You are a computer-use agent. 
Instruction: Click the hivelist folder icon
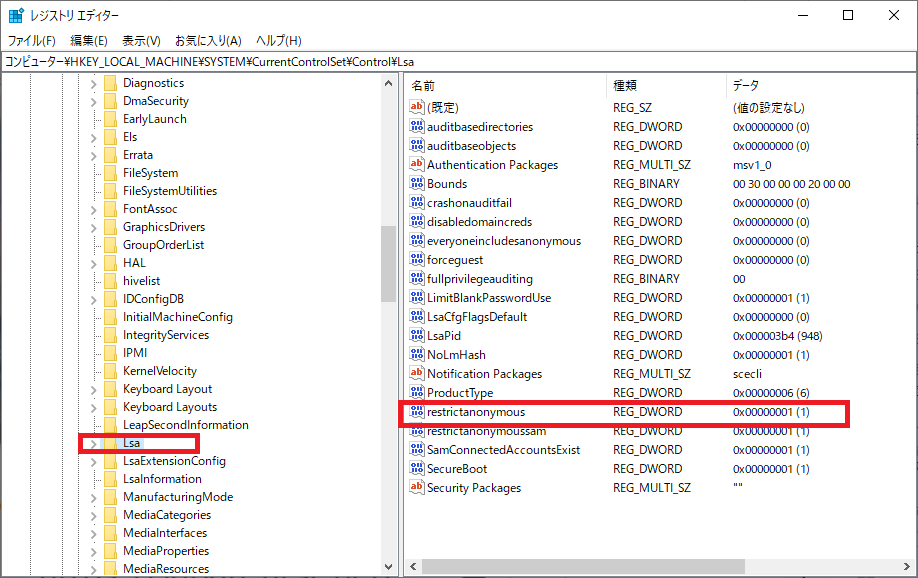110,281
